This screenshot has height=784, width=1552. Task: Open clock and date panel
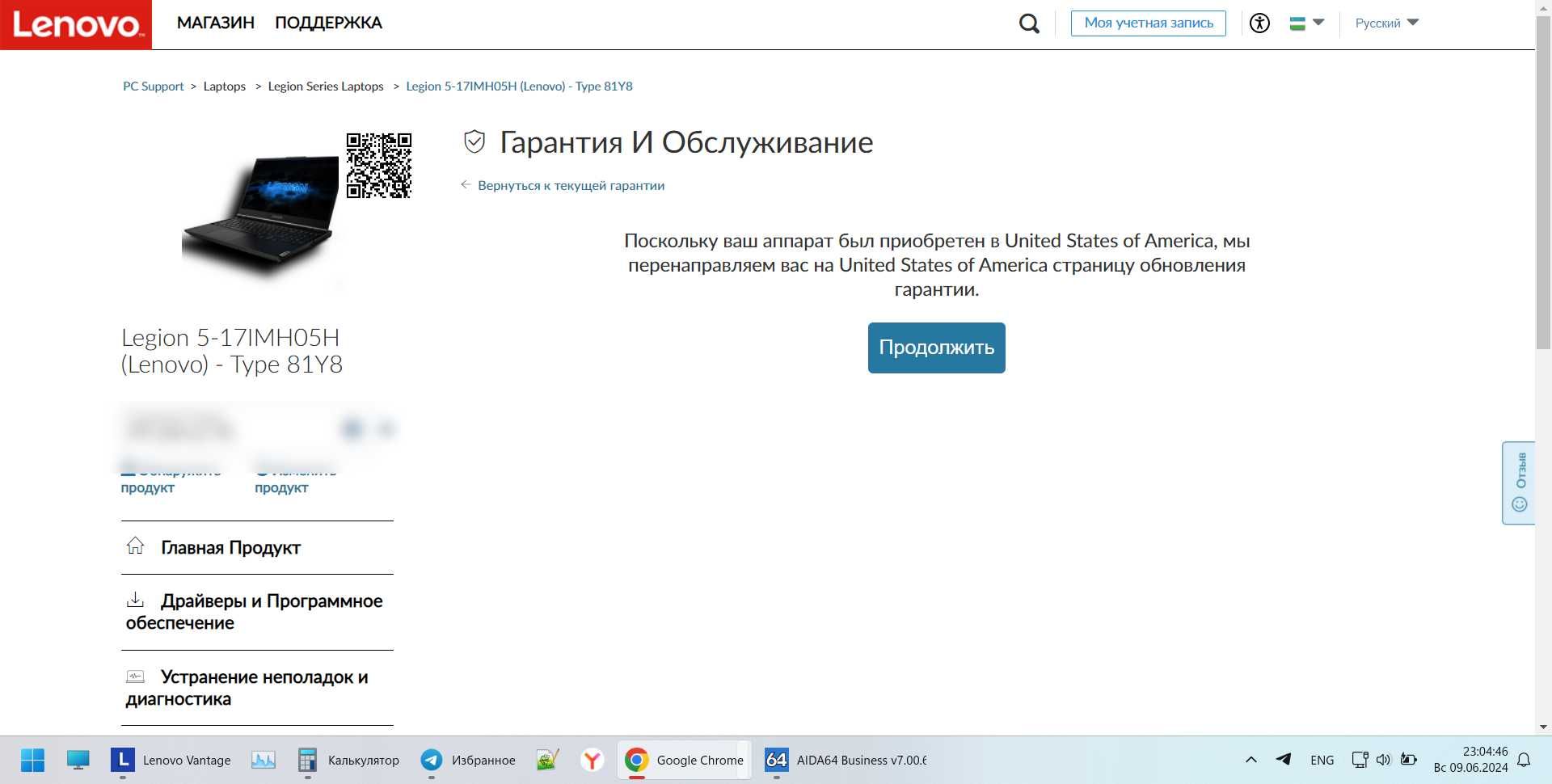click(1470, 760)
